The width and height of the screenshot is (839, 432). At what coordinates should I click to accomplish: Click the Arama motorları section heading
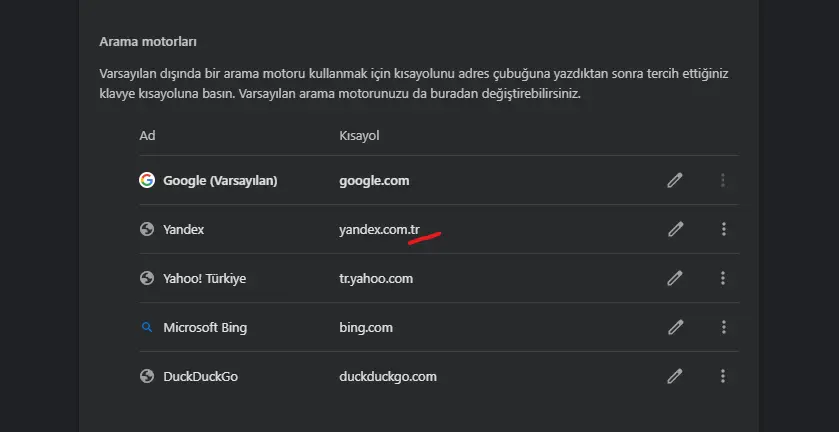(x=148, y=42)
